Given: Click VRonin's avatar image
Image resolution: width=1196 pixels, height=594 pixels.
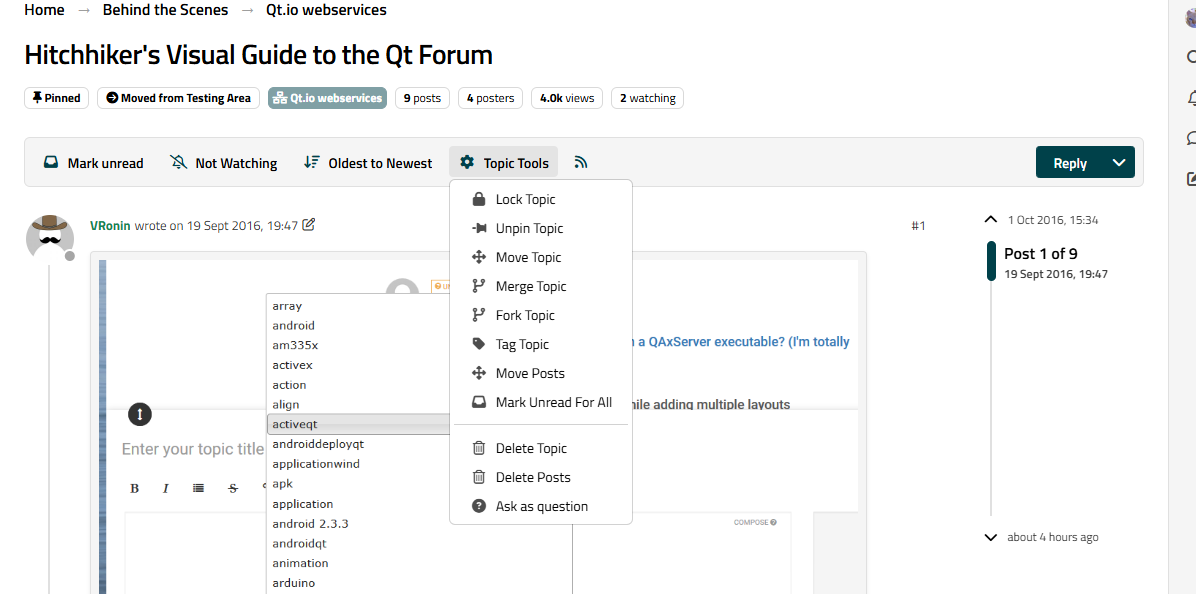Looking at the screenshot, I should [50, 238].
